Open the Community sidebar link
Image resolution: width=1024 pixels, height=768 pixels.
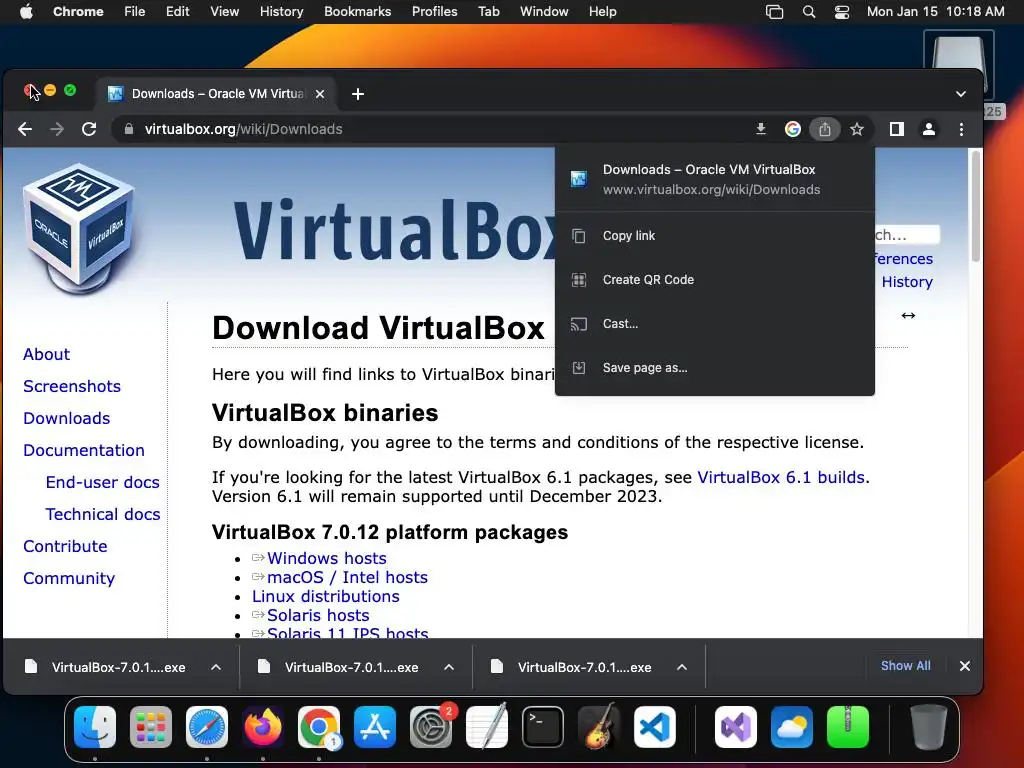(x=69, y=579)
